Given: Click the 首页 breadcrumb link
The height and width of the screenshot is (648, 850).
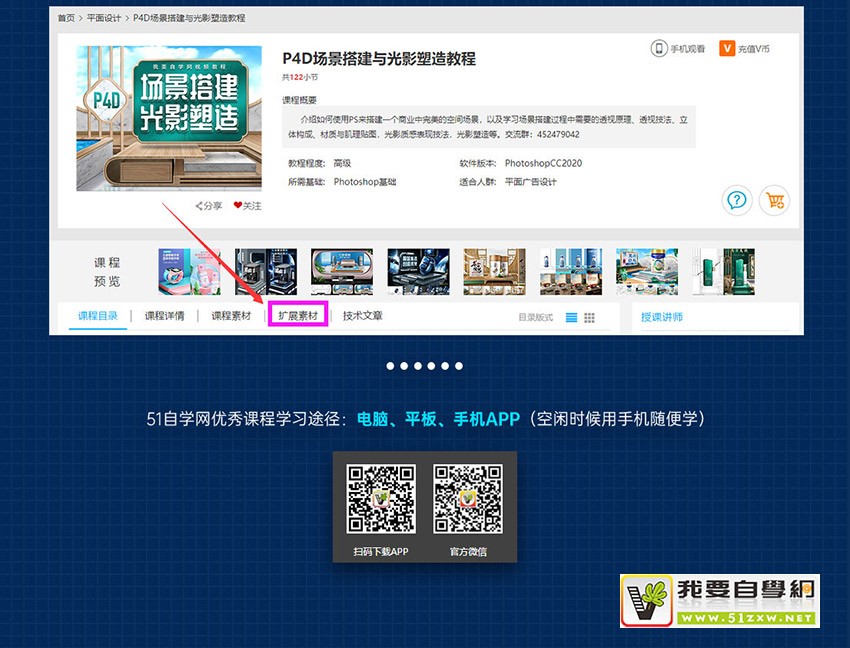Looking at the screenshot, I should (x=66, y=18).
